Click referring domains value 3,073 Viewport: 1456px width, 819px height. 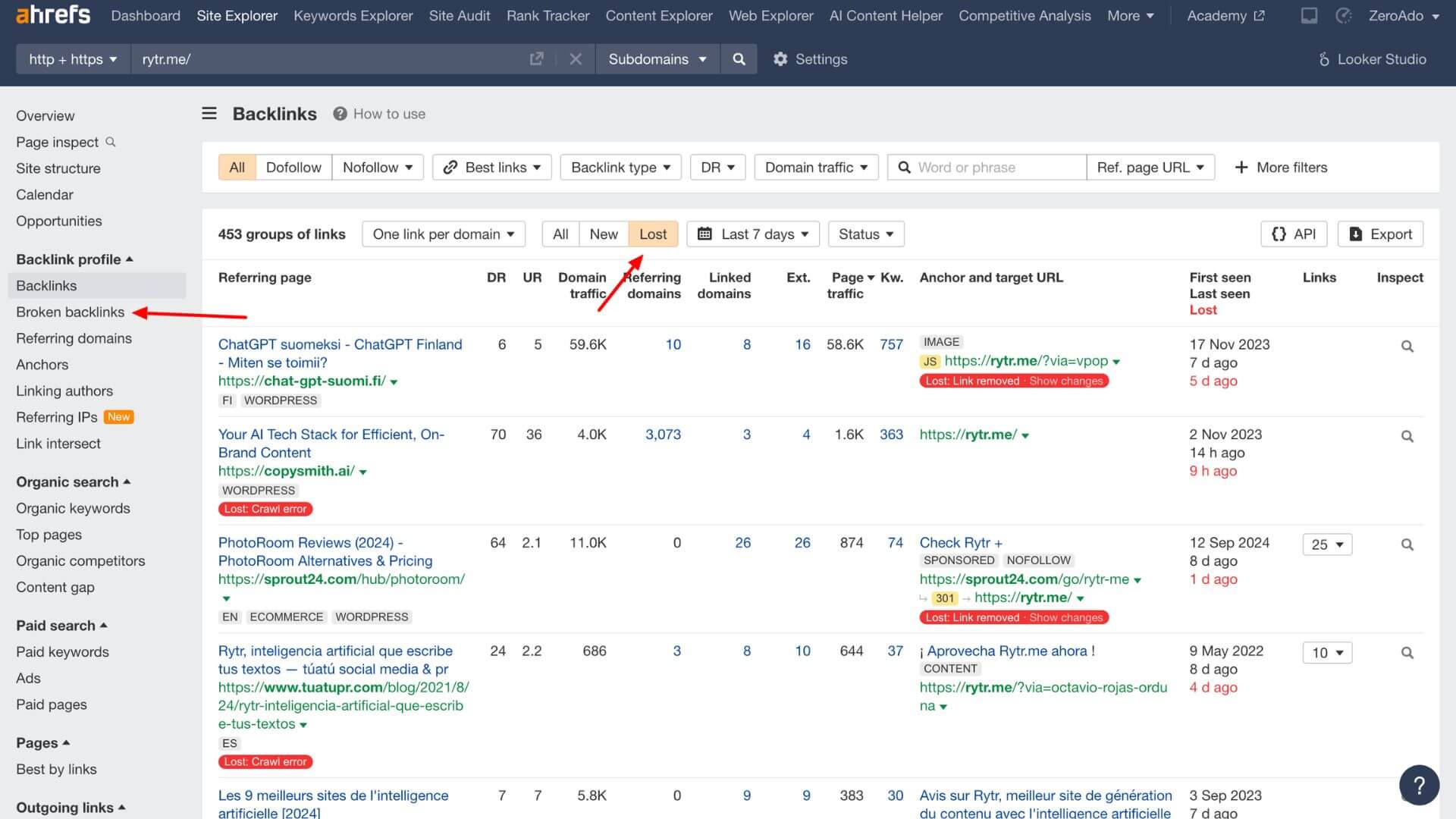pyautogui.click(x=663, y=435)
